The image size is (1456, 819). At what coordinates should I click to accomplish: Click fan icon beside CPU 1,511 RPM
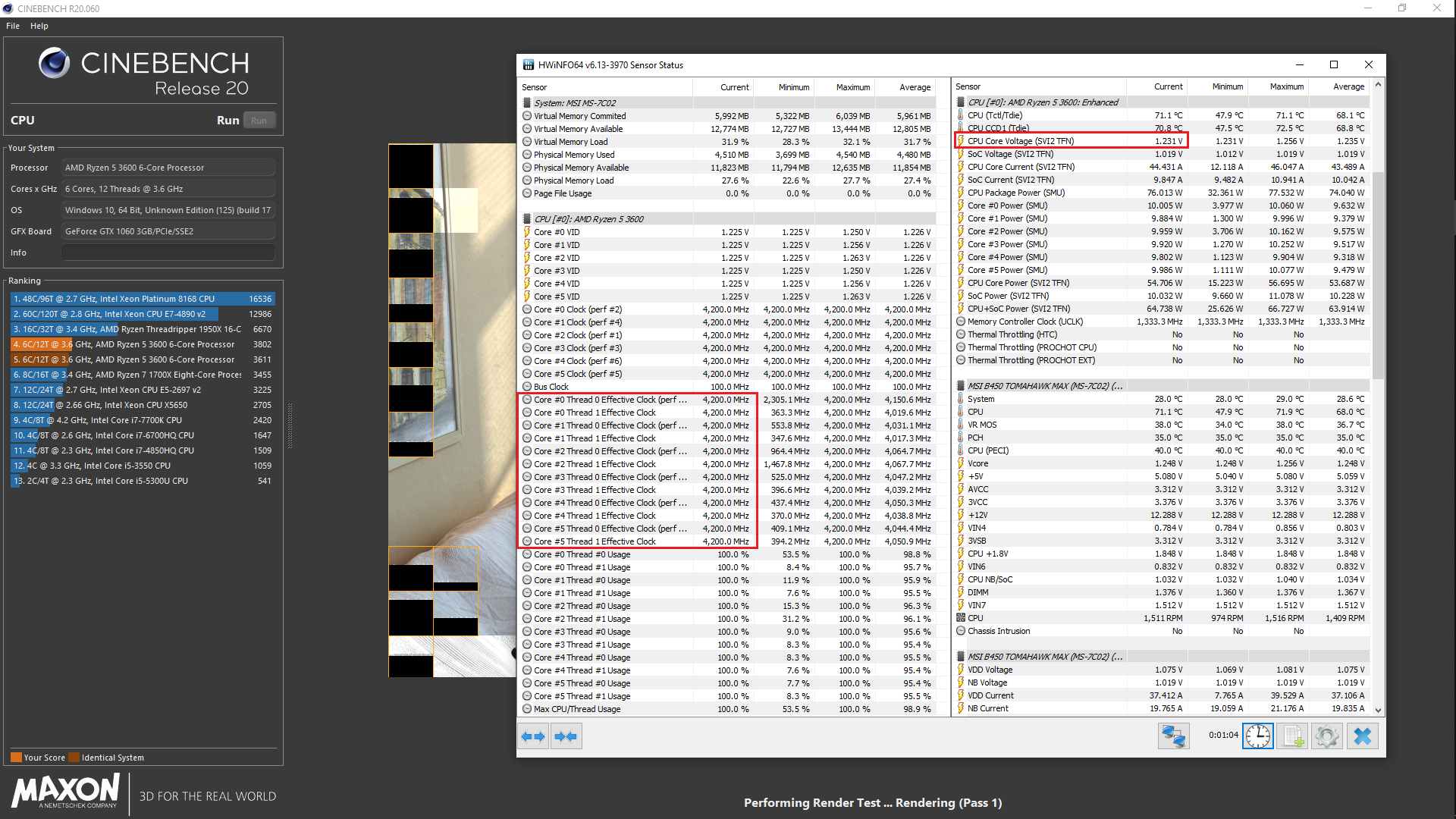[x=961, y=618]
